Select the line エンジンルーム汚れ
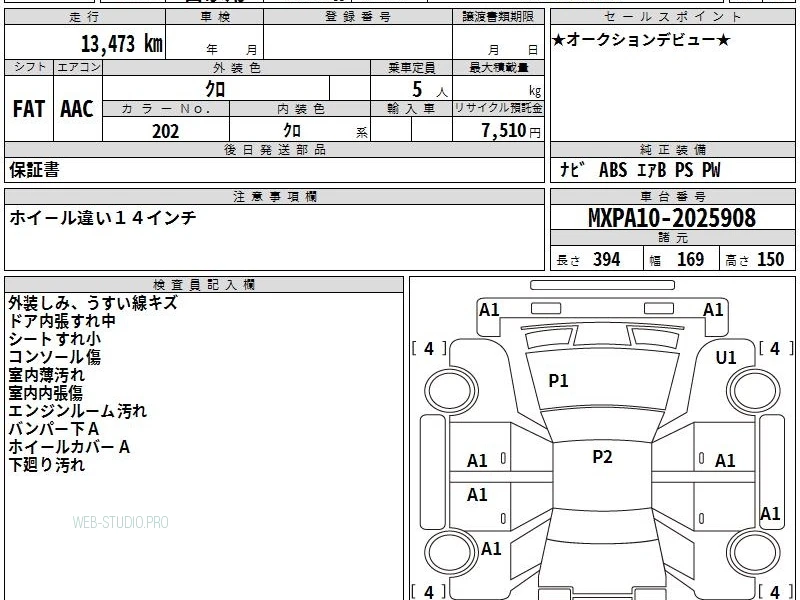This screenshot has width=800, height=600. point(78,411)
